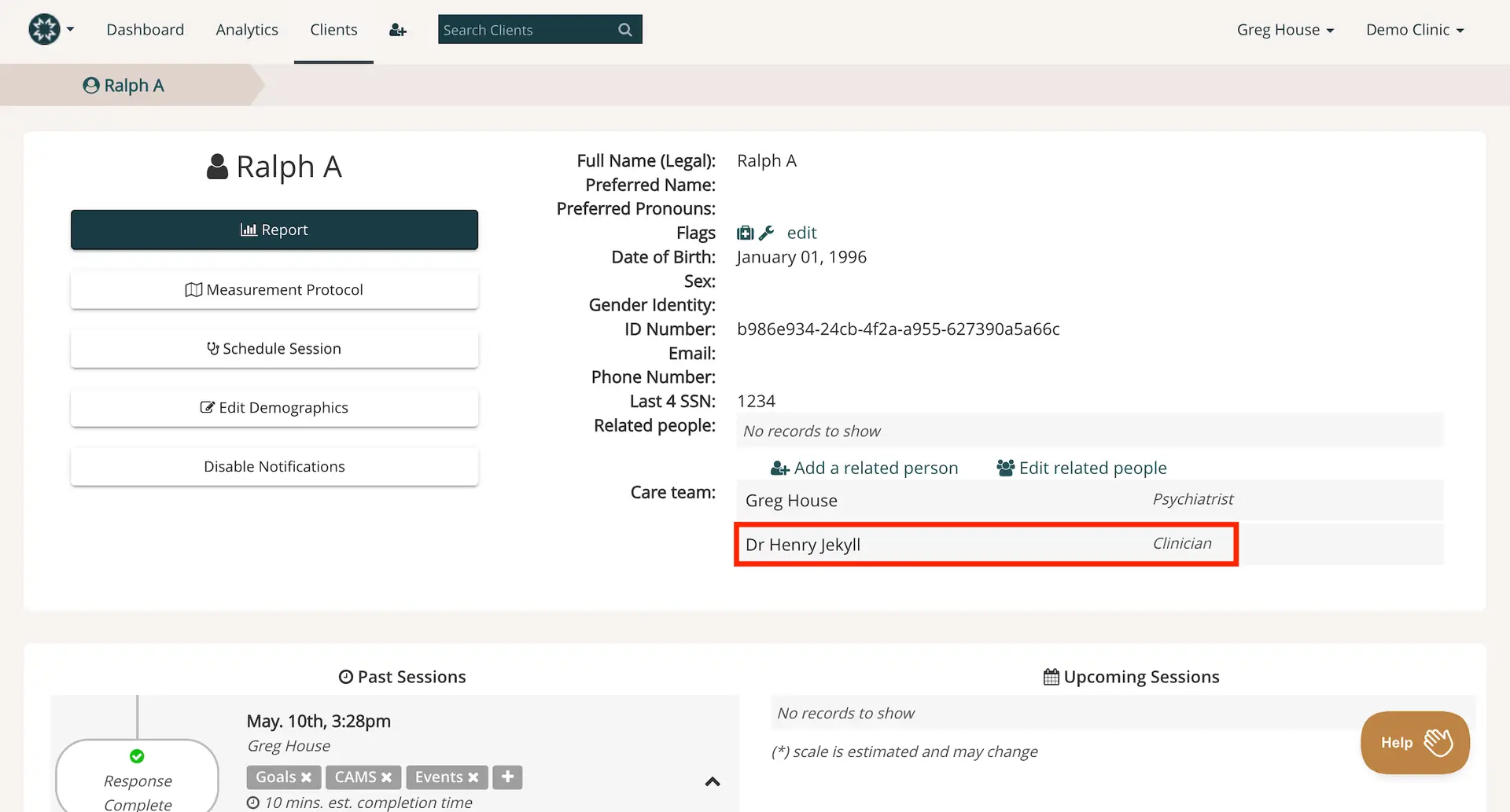Image resolution: width=1510 pixels, height=812 pixels.
Task: Click the clinic logo icon top-left
Action: [x=44, y=29]
